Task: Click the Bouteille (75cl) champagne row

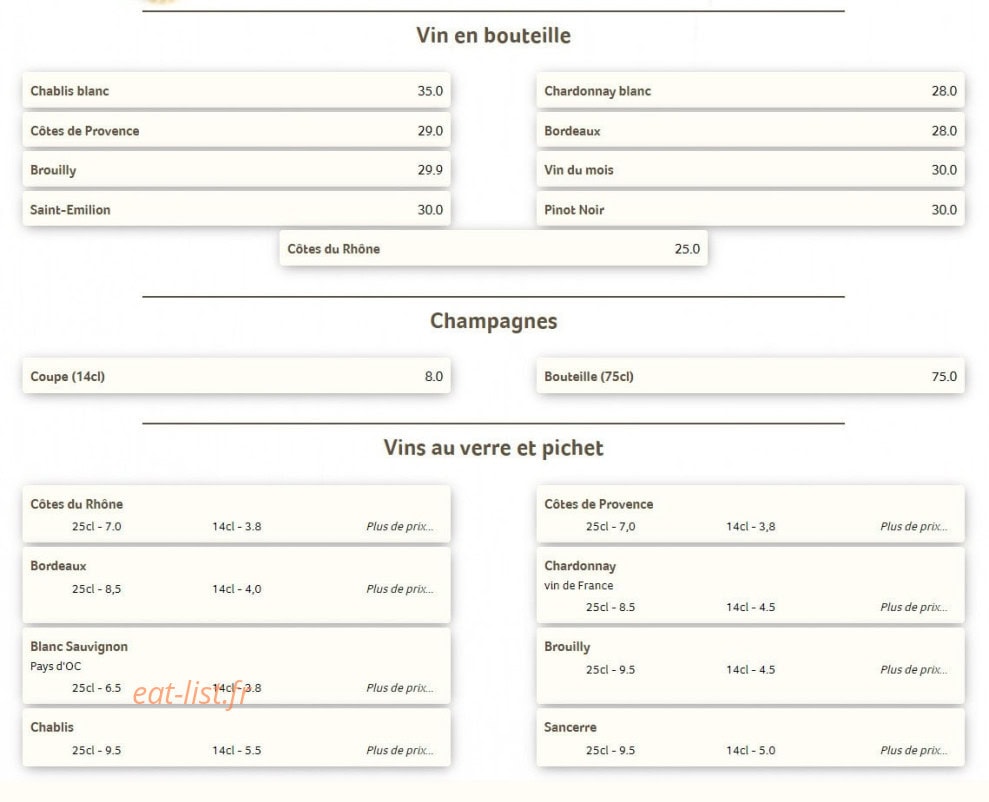Action: click(x=751, y=376)
